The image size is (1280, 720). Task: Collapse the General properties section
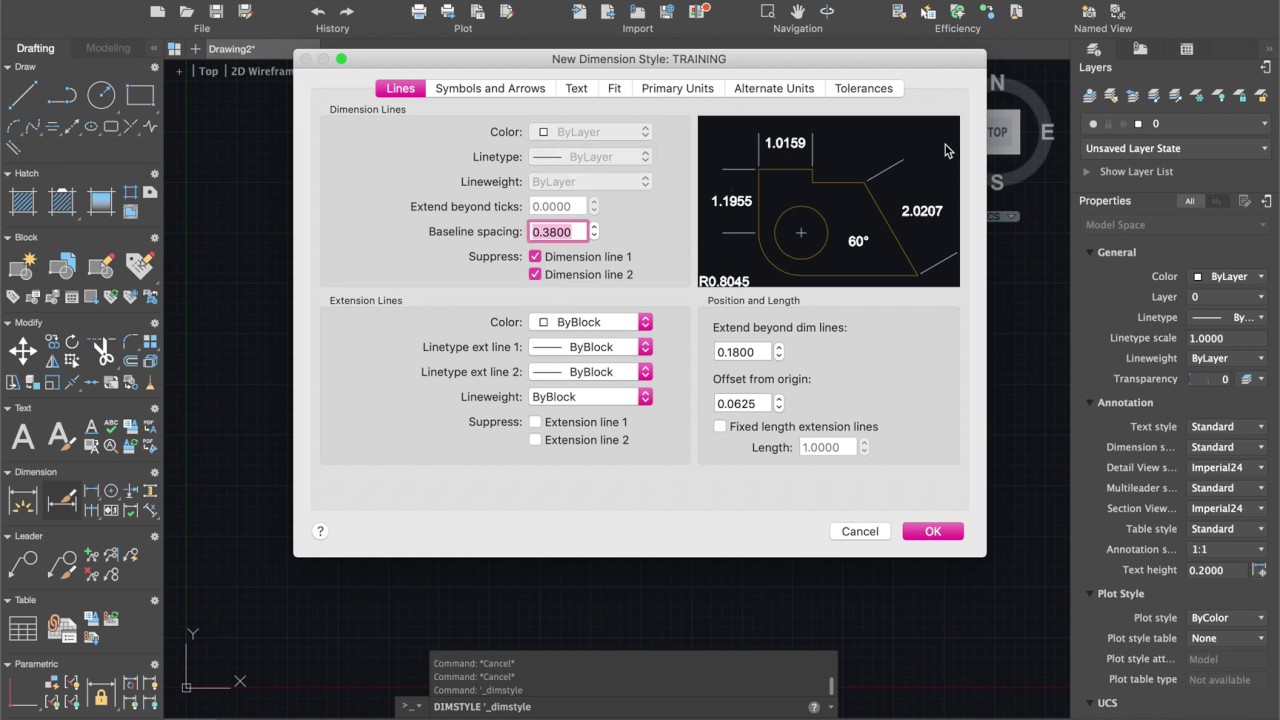point(1090,252)
